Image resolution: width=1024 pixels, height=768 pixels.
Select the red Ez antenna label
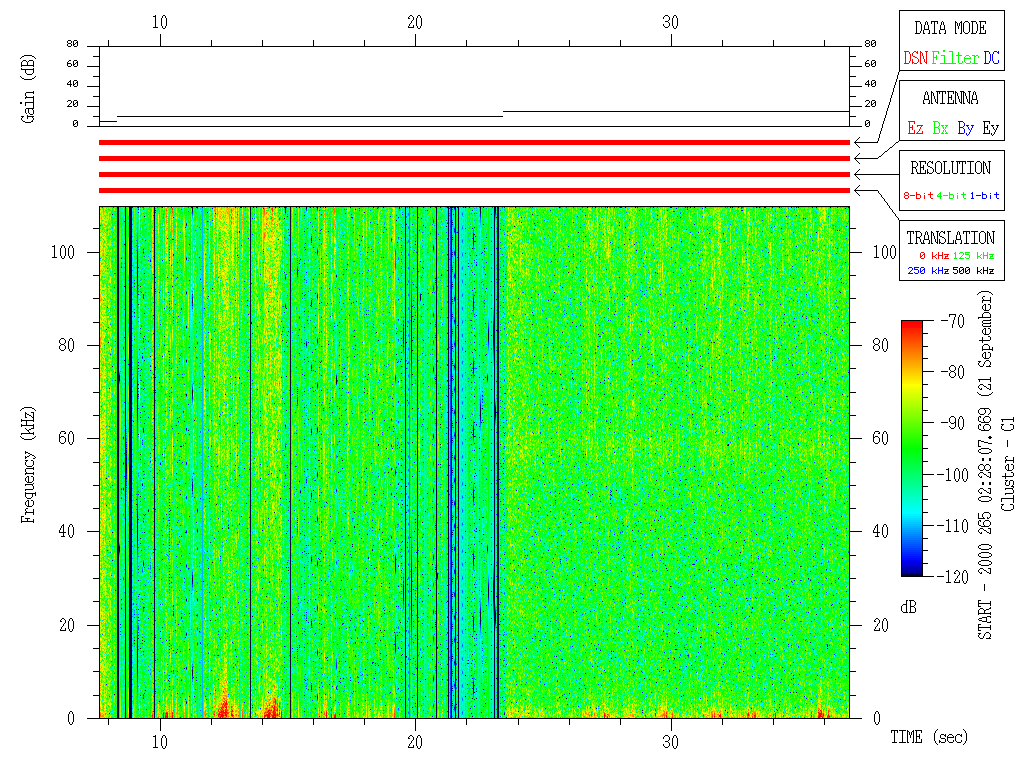[x=915, y=129]
